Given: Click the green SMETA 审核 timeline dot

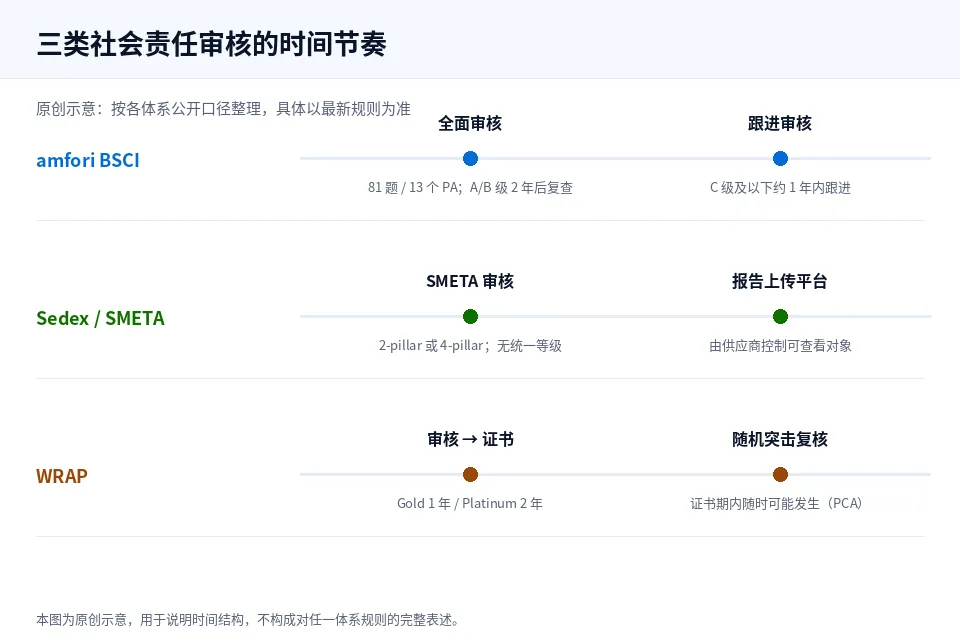Looking at the screenshot, I should click(470, 317).
